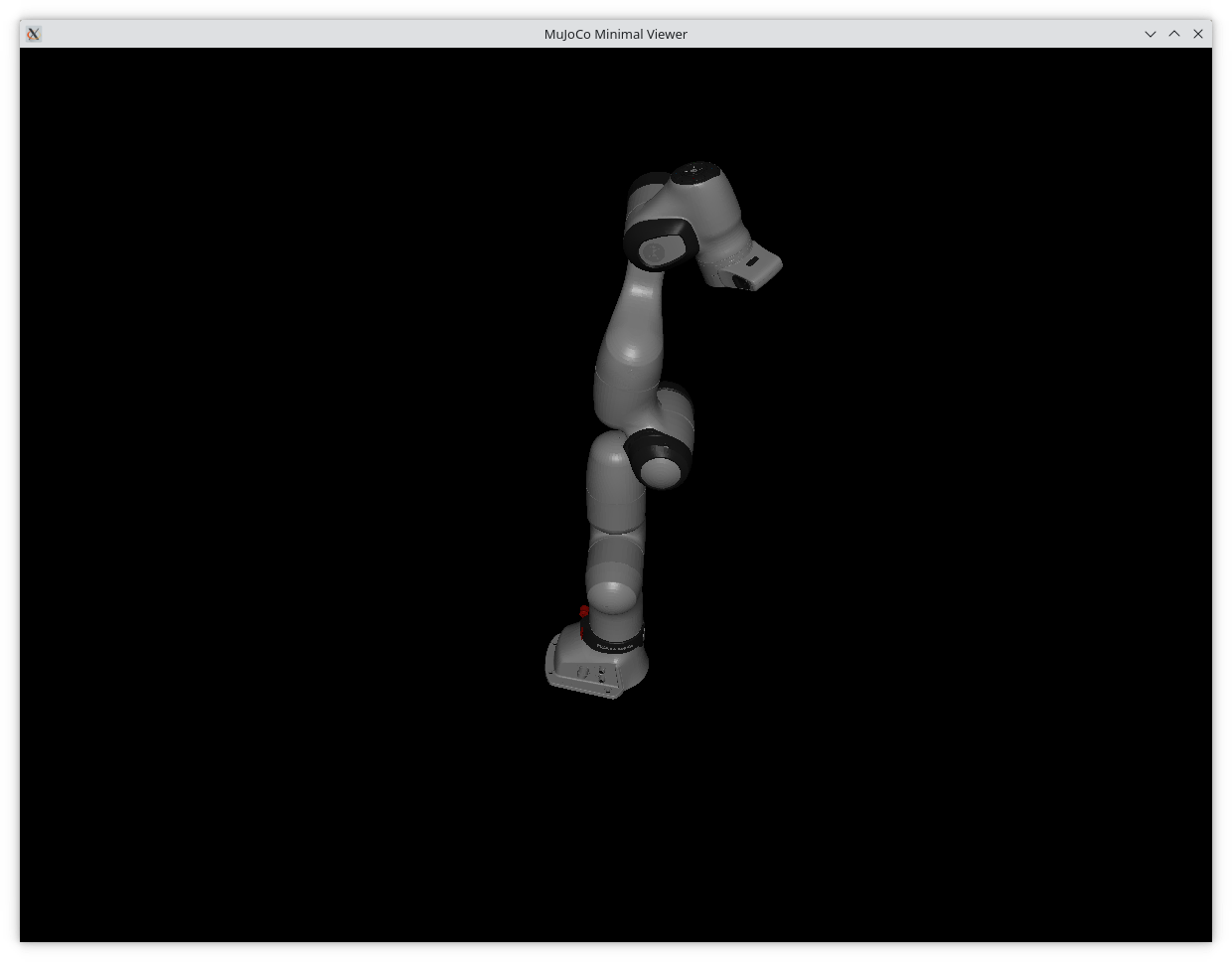Click the top cap of the wrist
Image resolution: width=1232 pixels, height=962 pixels.
[694, 173]
